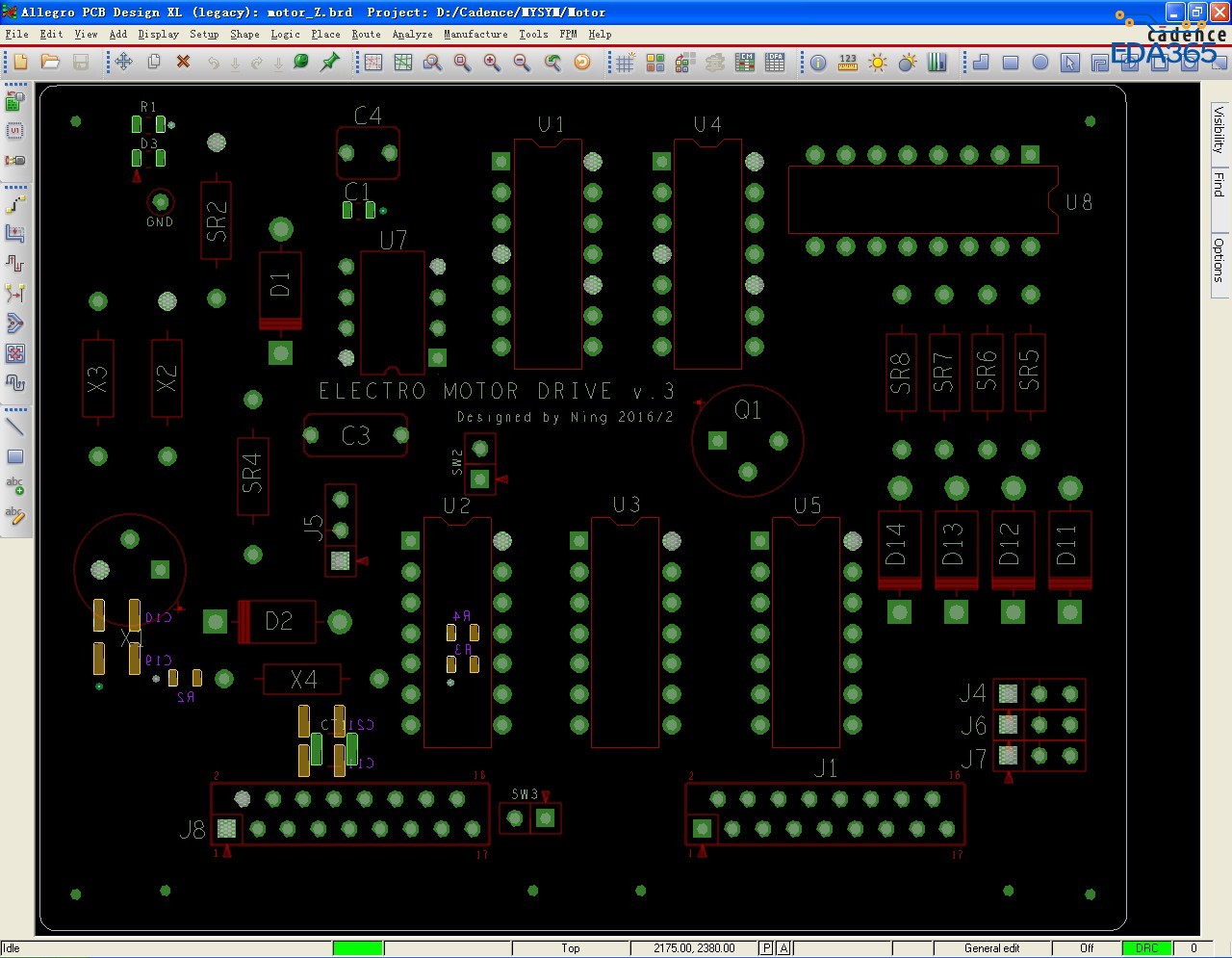
Task: Click the orange Redraw refresh icon
Action: click(582, 63)
